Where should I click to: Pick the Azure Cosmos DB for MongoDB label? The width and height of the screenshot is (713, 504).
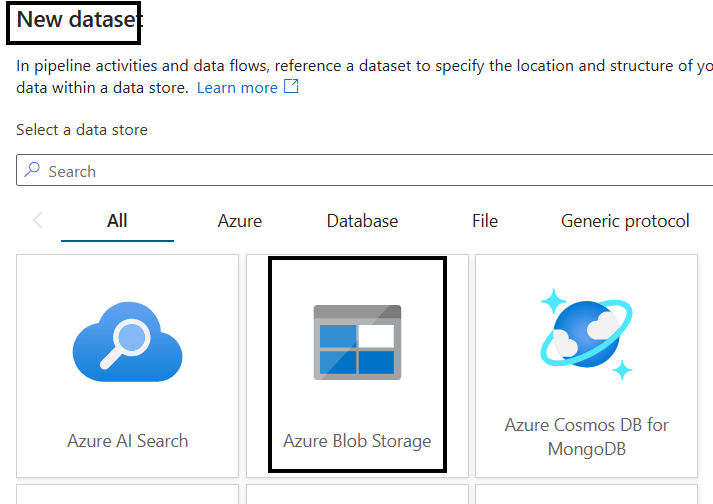click(586, 437)
